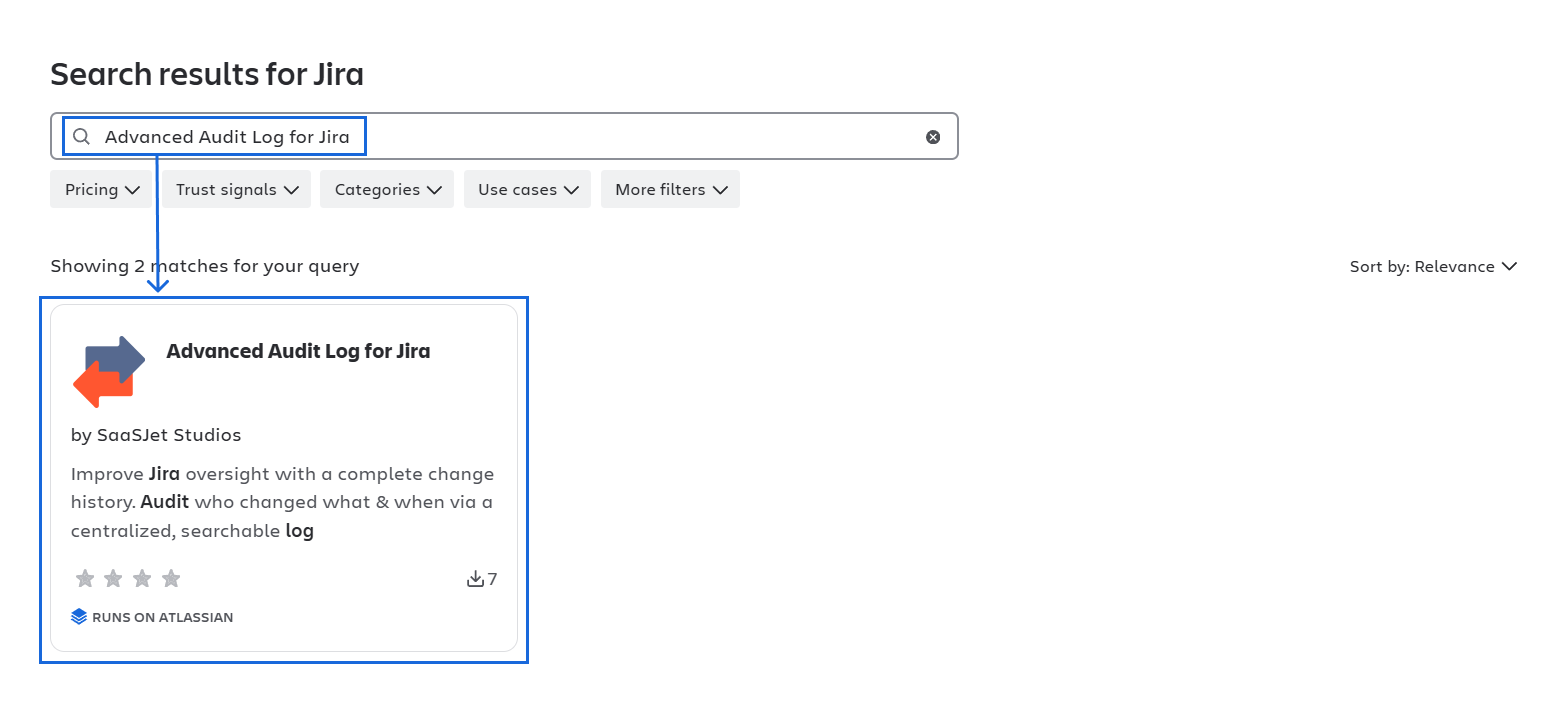Expand the Use cases filter
Screen dimensions: 1545x706
(x=527, y=189)
